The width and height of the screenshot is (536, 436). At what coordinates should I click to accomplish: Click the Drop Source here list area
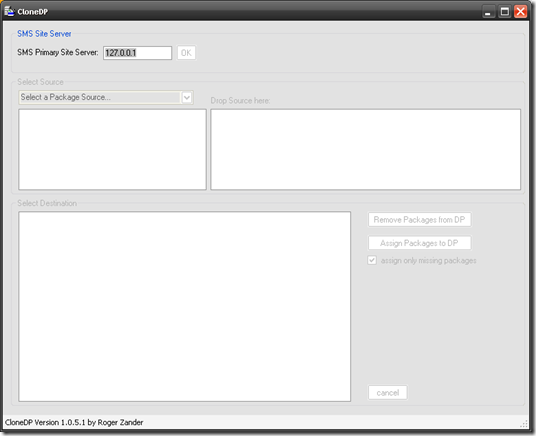365,149
